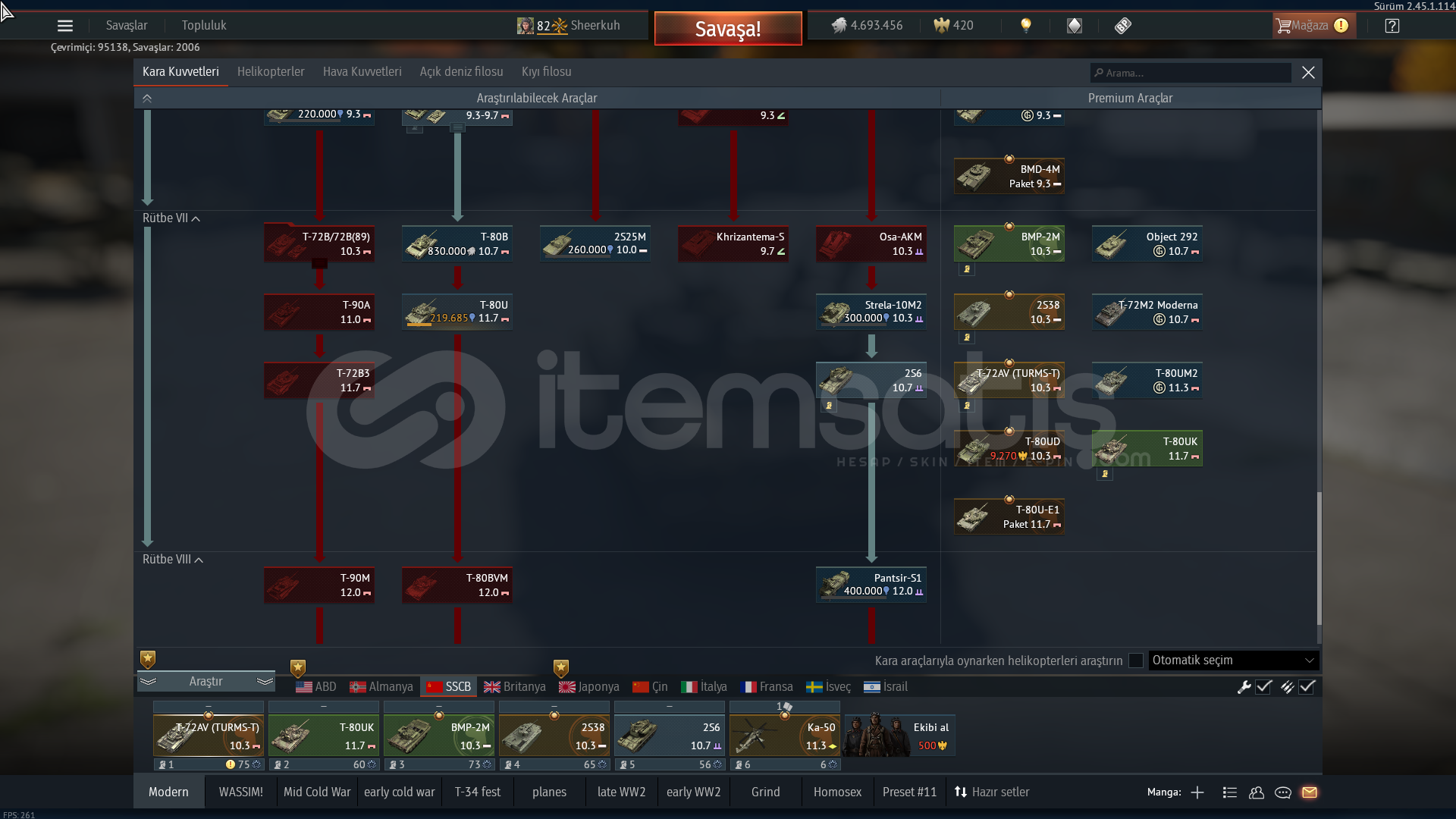Select the WASSIM! preset

(x=241, y=792)
